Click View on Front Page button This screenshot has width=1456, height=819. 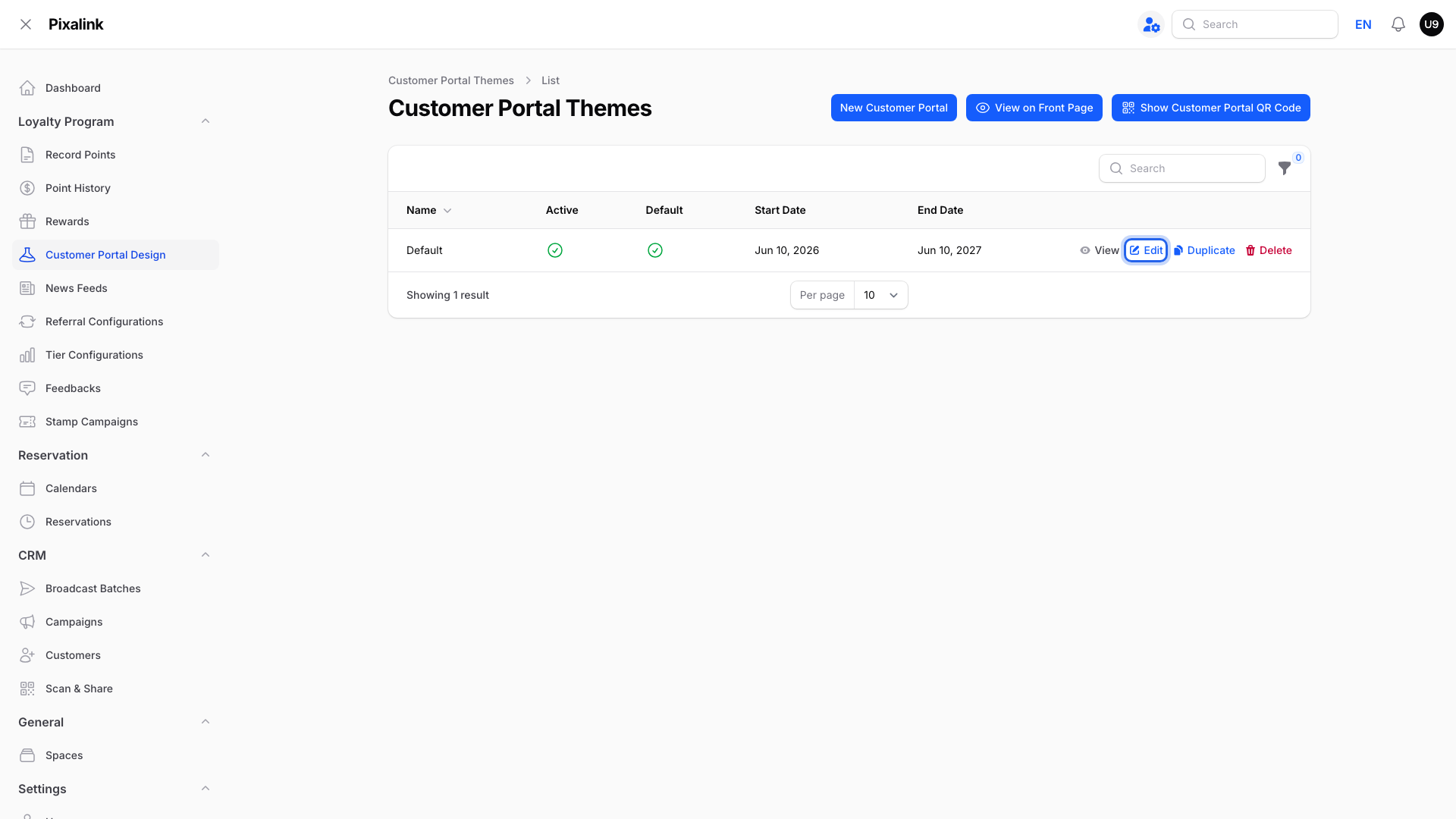pyautogui.click(x=1034, y=108)
